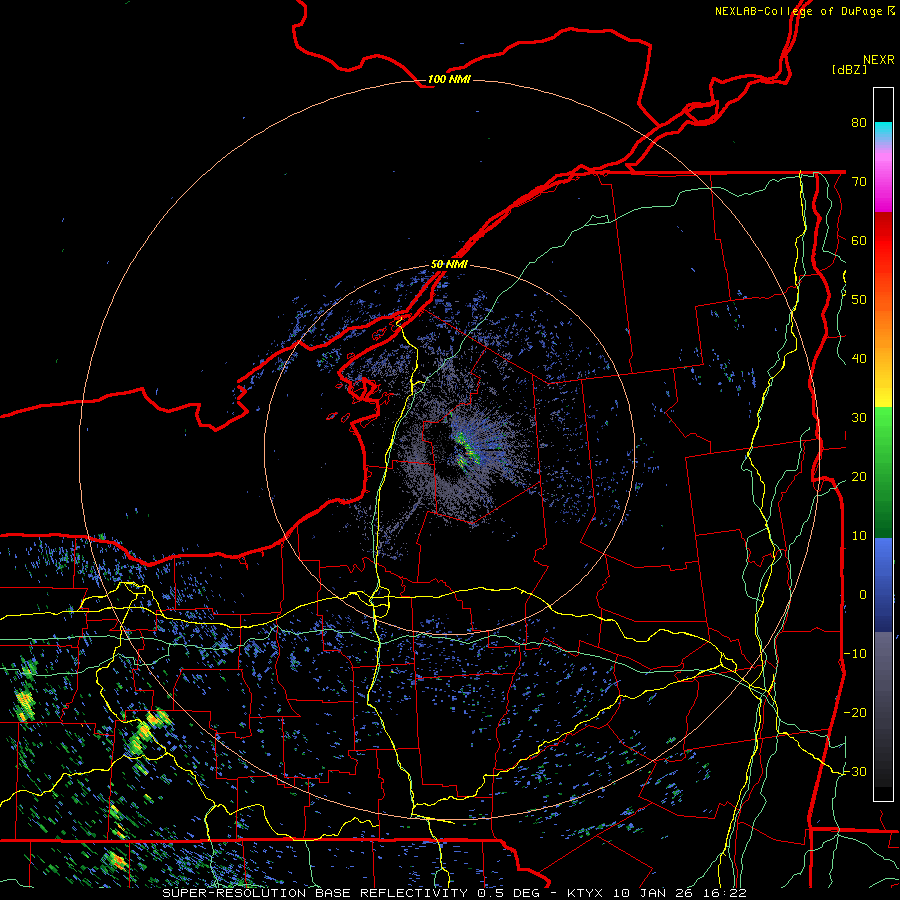Click the green segment of the color bar

(x=883, y=472)
